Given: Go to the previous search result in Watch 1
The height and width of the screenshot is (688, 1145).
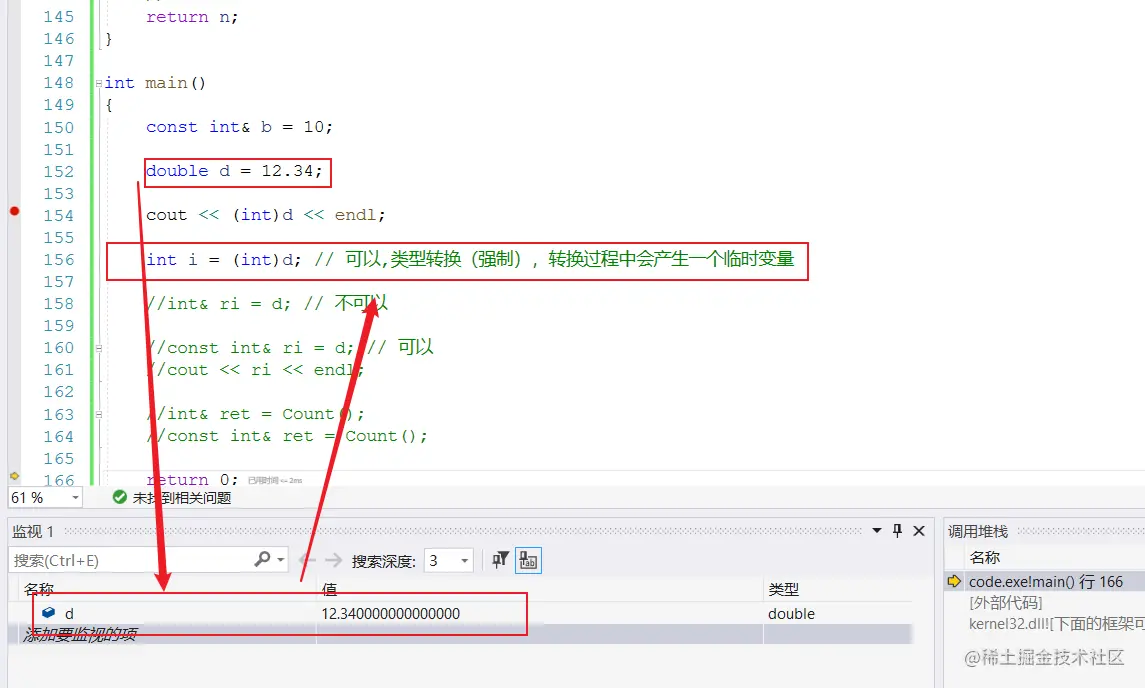Looking at the screenshot, I should [307, 560].
